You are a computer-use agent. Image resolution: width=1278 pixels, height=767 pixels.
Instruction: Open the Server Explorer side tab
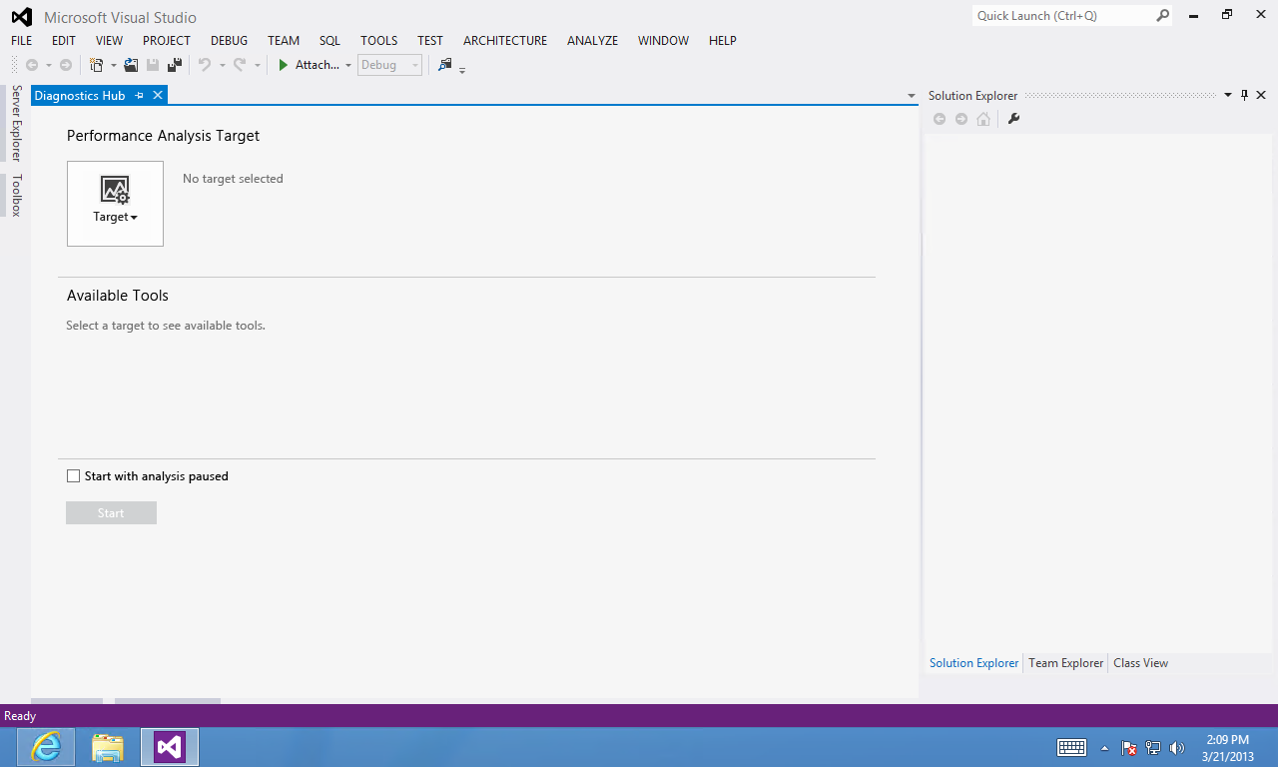16,123
